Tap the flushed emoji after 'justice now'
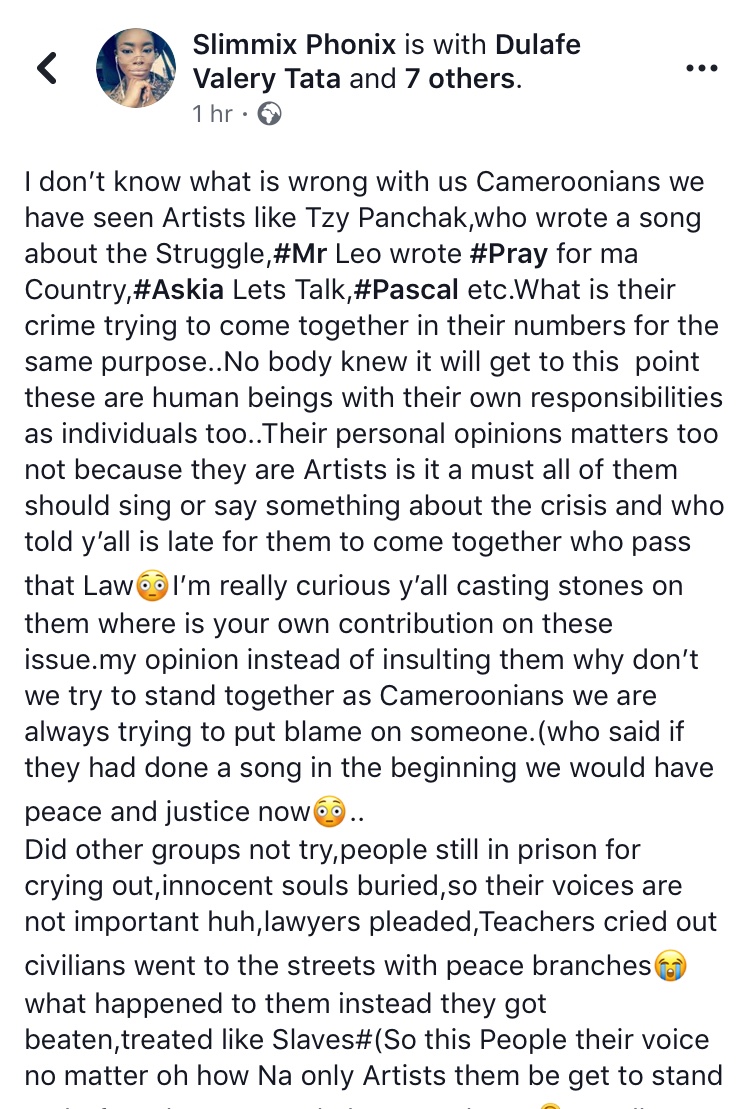The width and height of the screenshot is (750, 1109). tap(329, 812)
